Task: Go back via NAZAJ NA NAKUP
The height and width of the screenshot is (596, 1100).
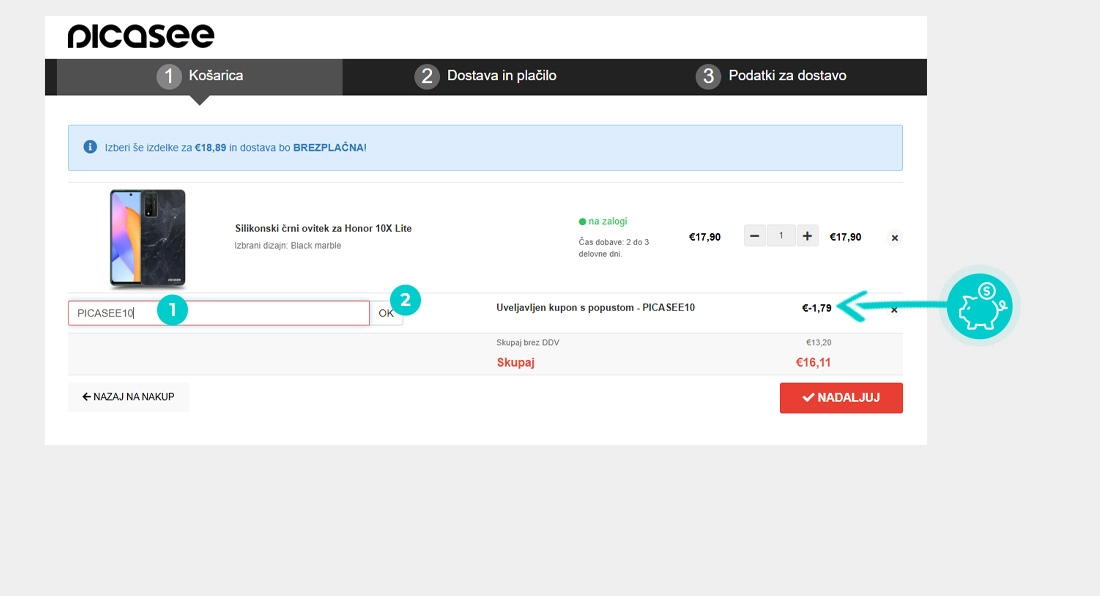Action: 128,397
